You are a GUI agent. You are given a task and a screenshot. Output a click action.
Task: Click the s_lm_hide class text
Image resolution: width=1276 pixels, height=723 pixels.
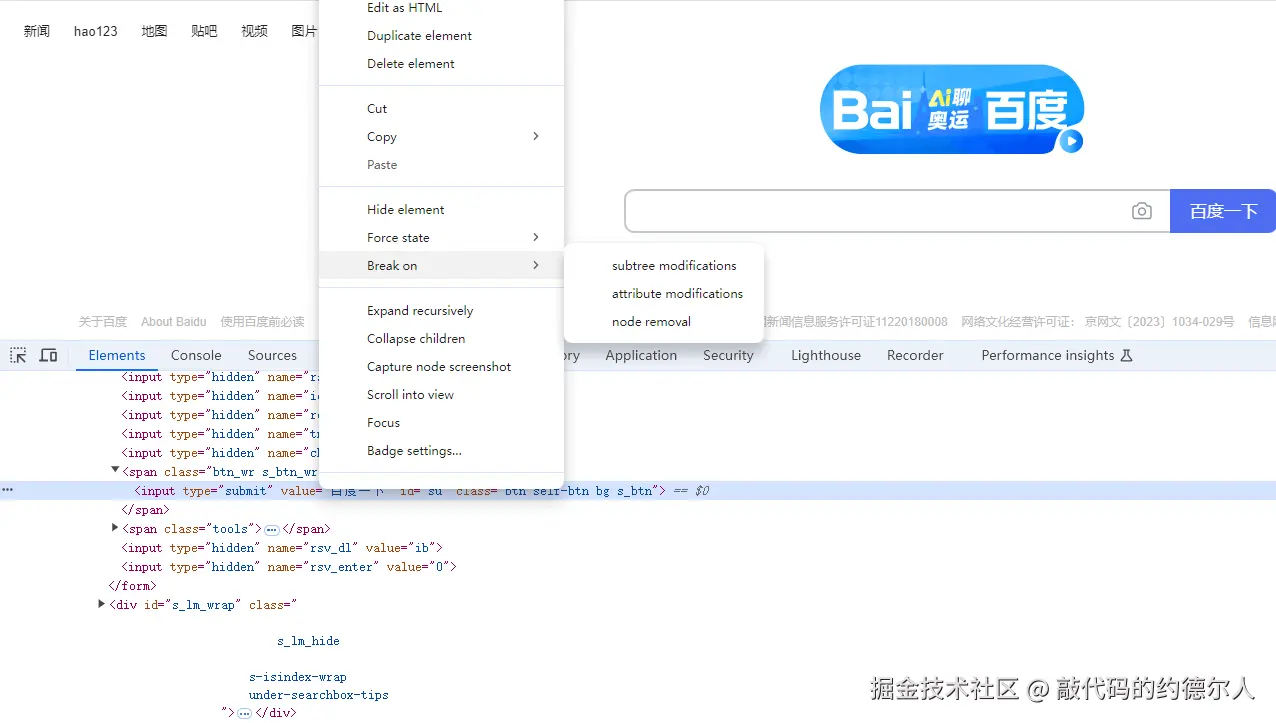[308, 641]
